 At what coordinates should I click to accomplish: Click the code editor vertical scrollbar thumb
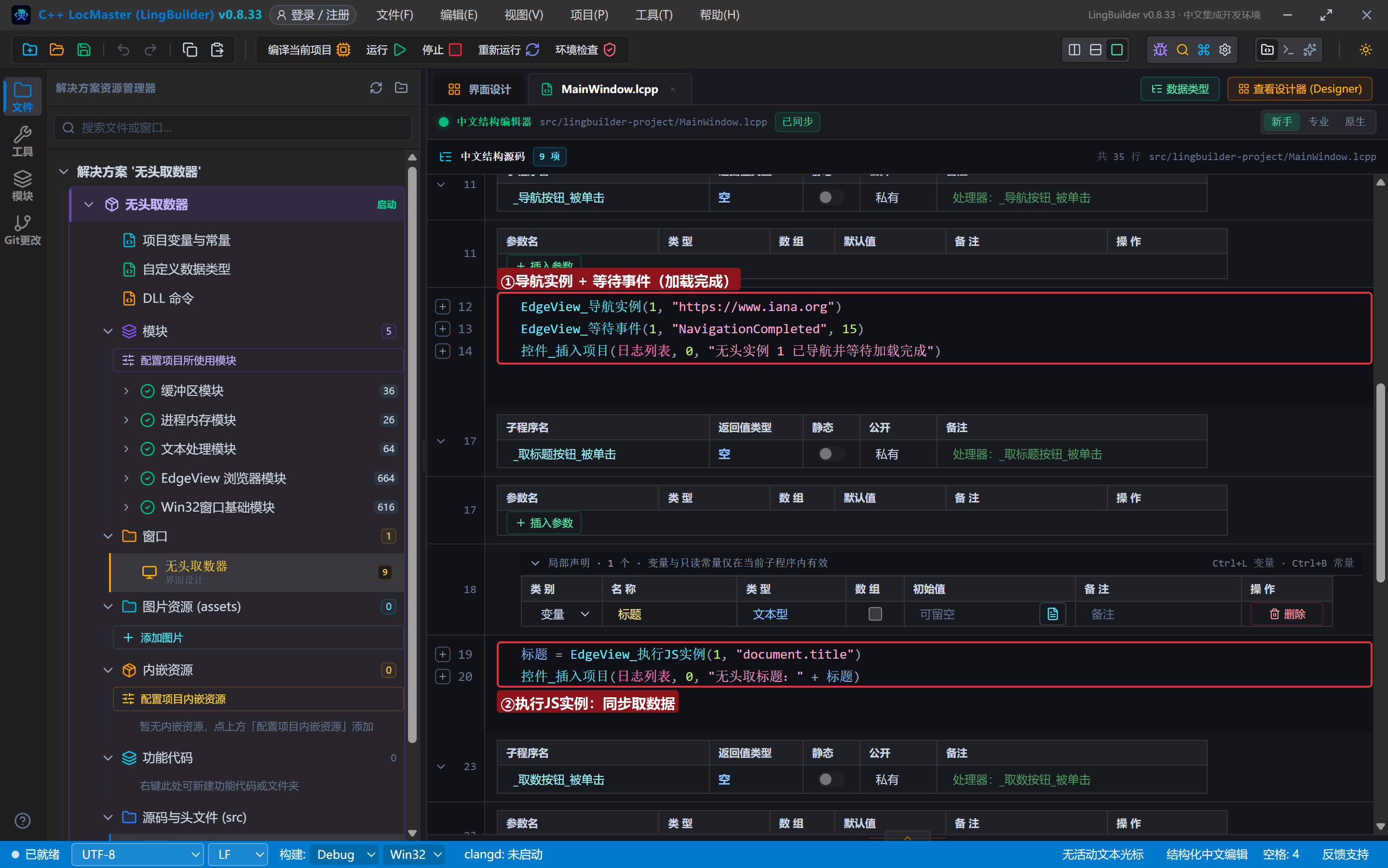click(x=1380, y=482)
